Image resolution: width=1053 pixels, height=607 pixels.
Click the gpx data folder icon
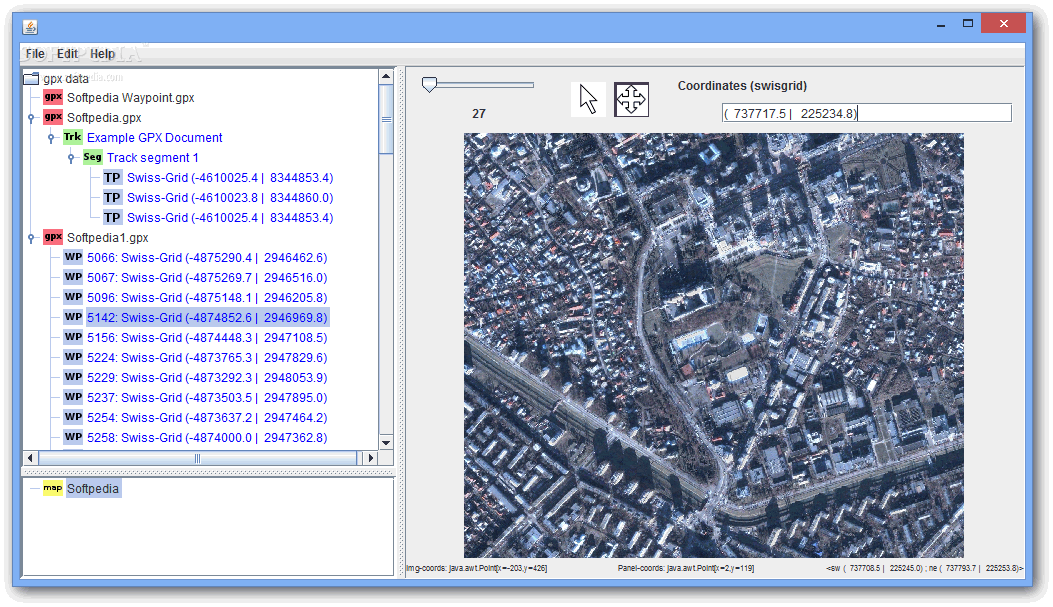click(31, 79)
